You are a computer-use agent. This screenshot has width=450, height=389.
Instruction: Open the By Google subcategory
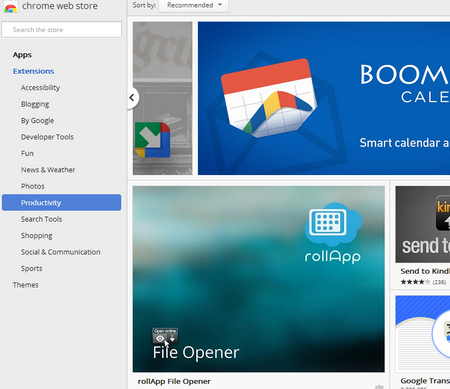pyautogui.click(x=37, y=120)
